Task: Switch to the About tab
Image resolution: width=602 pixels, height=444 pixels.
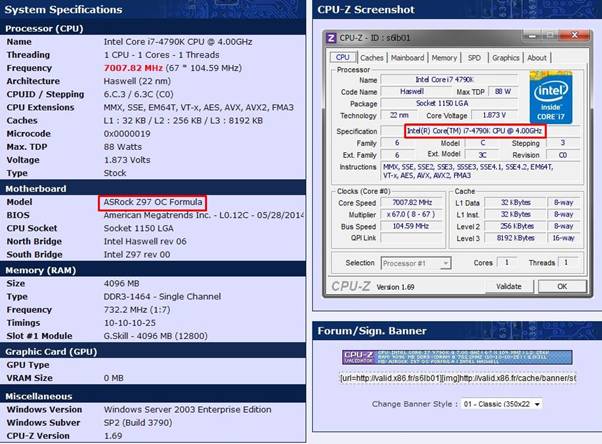Action: coord(537,58)
